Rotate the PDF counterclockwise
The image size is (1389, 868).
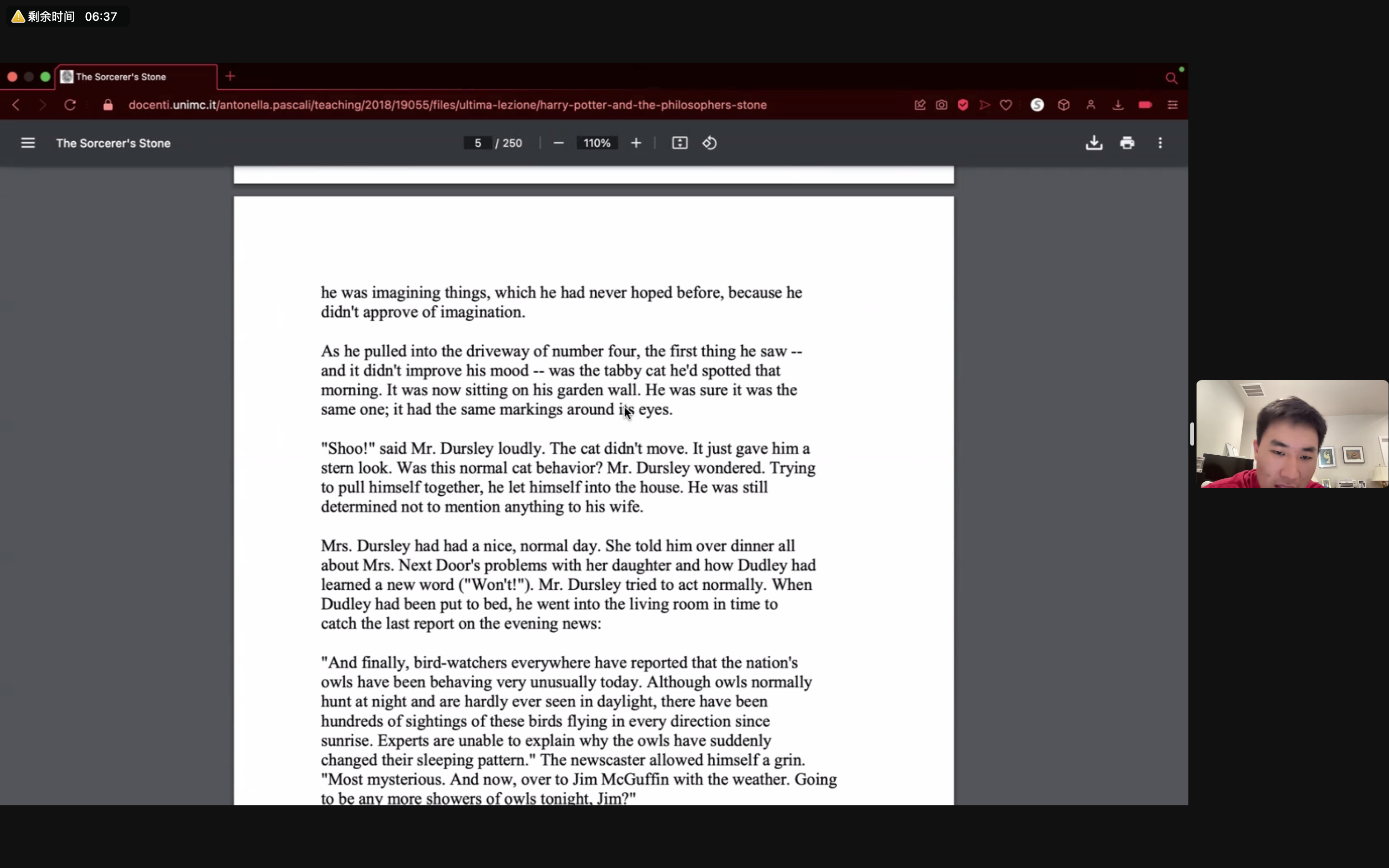pyautogui.click(x=710, y=143)
